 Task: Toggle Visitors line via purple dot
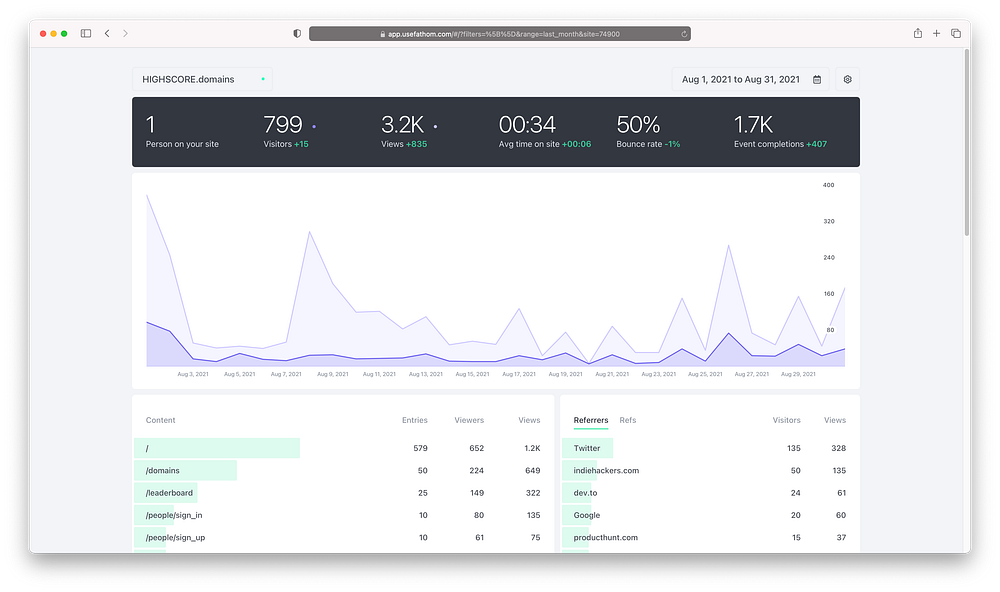tap(314, 127)
